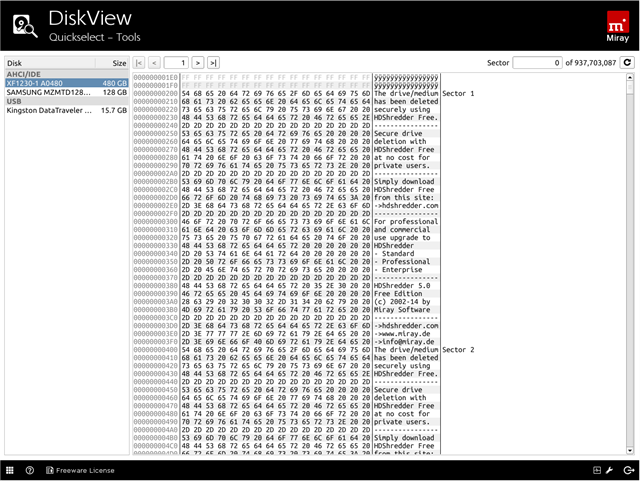Viewport: 640px width, 481px height.
Task: Click the DiskView title text
Action: pyautogui.click(x=90, y=18)
